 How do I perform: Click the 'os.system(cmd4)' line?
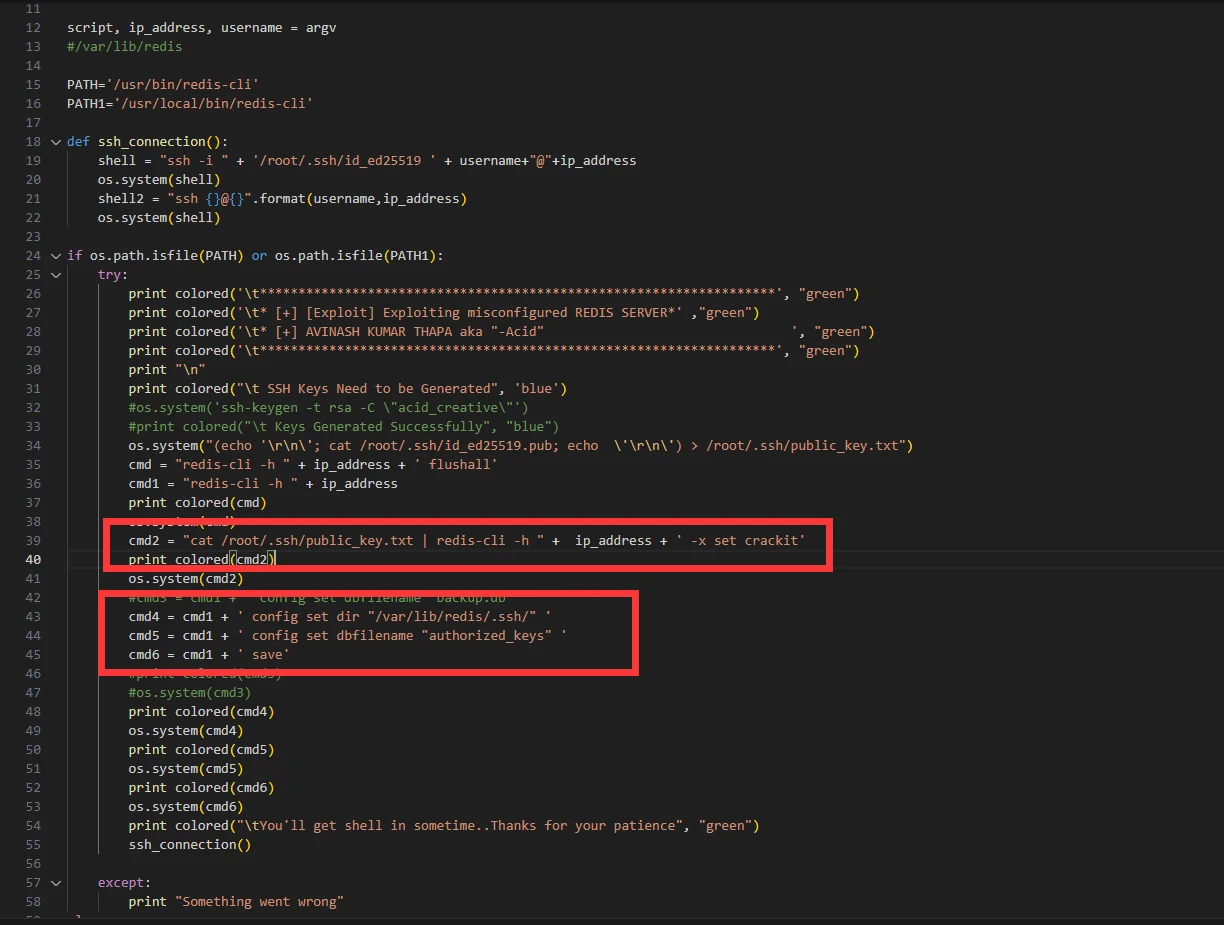[x=186, y=730]
